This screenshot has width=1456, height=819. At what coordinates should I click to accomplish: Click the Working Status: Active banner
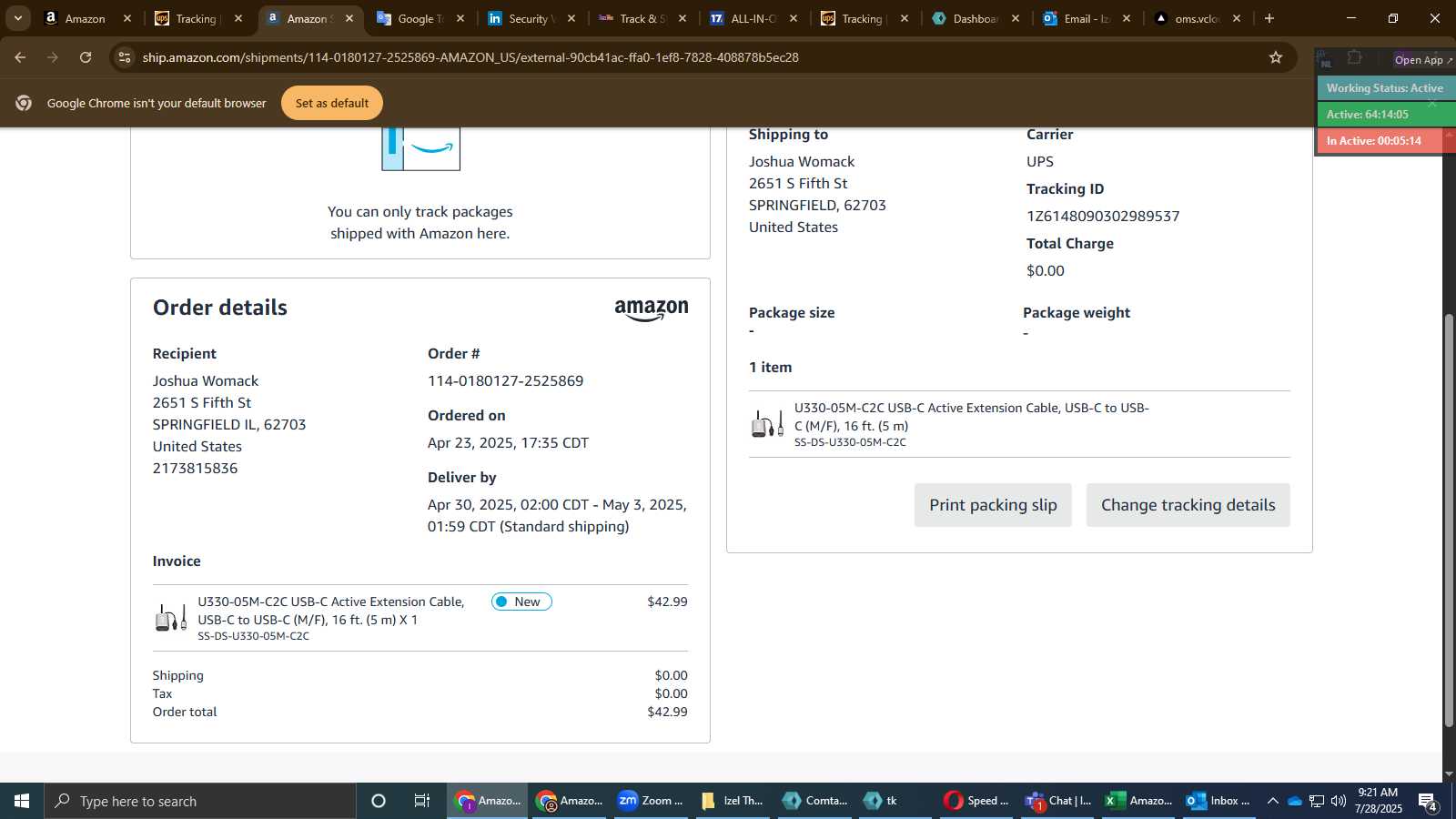point(1385,88)
